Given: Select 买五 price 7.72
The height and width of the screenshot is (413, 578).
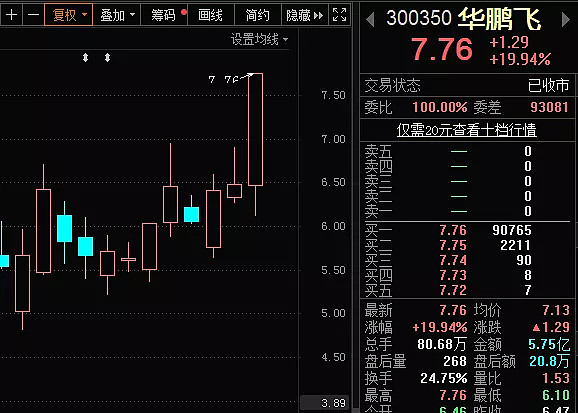Looking at the screenshot, I should point(453,290).
